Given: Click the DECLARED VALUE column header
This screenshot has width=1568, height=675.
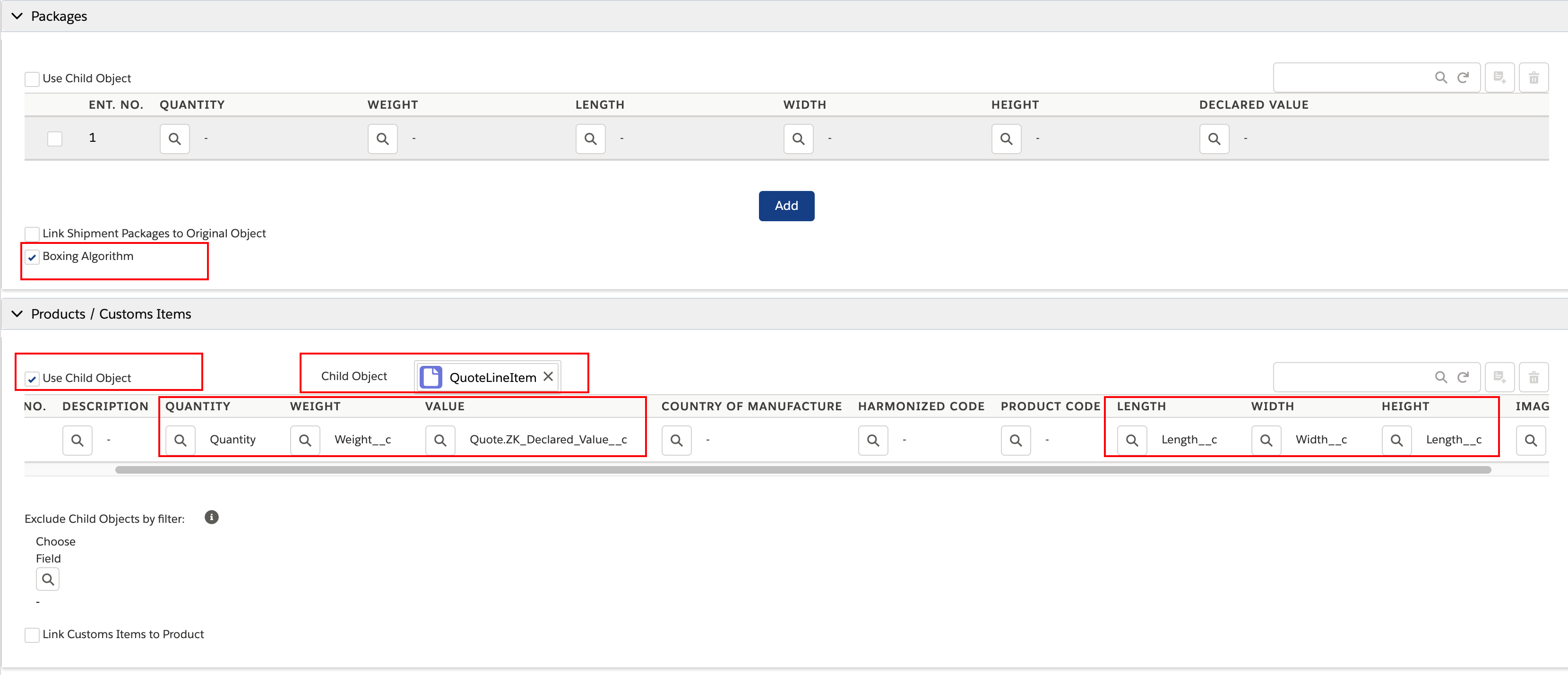Looking at the screenshot, I should [x=1253, y=104].
